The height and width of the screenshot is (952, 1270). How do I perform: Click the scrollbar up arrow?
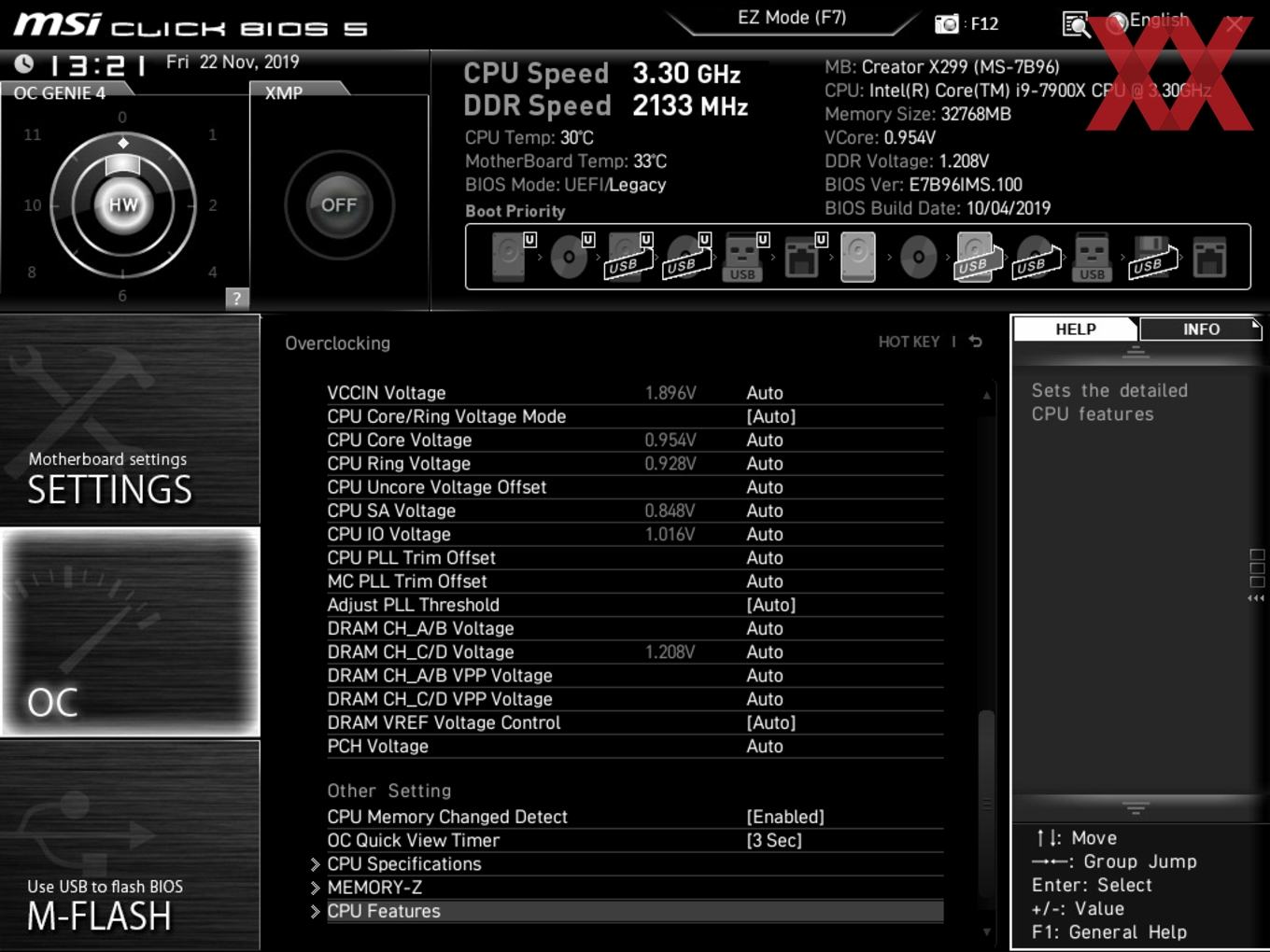click(986, 396)
